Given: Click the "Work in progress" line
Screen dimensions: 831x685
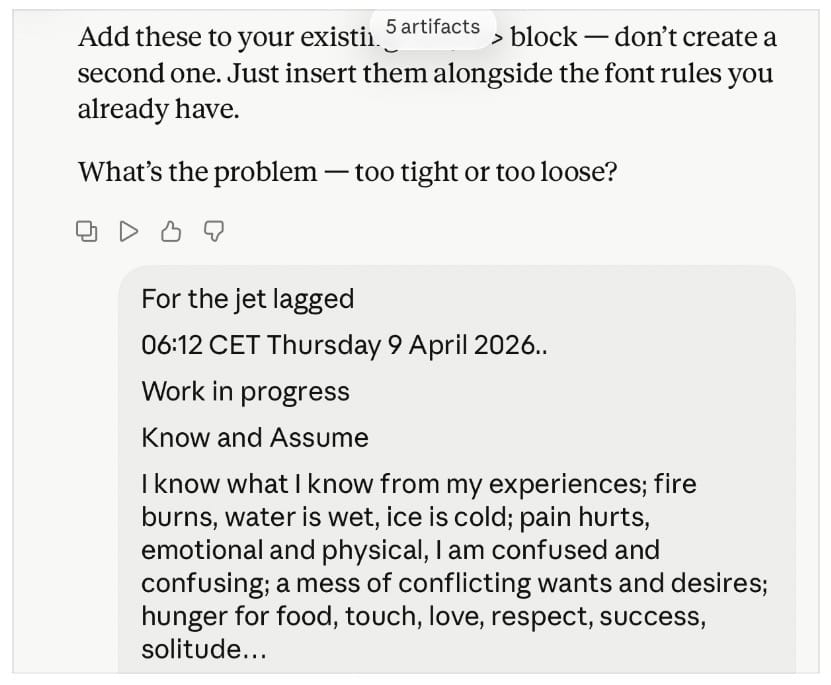Looking at the screenshot, I should tap(245, 391).
